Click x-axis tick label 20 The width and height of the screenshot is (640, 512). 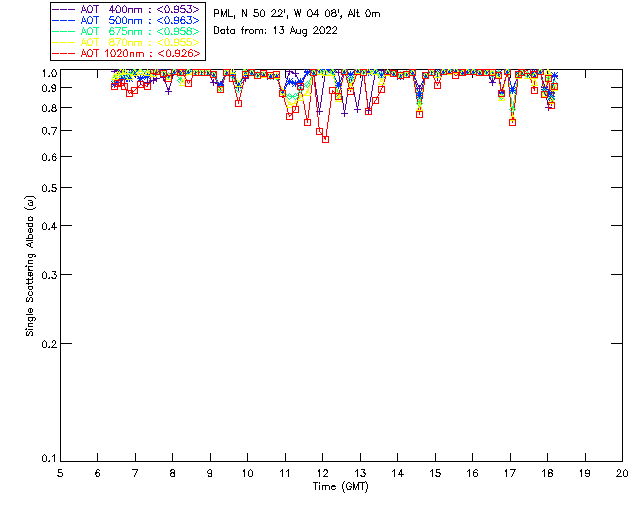click(622, 473)
